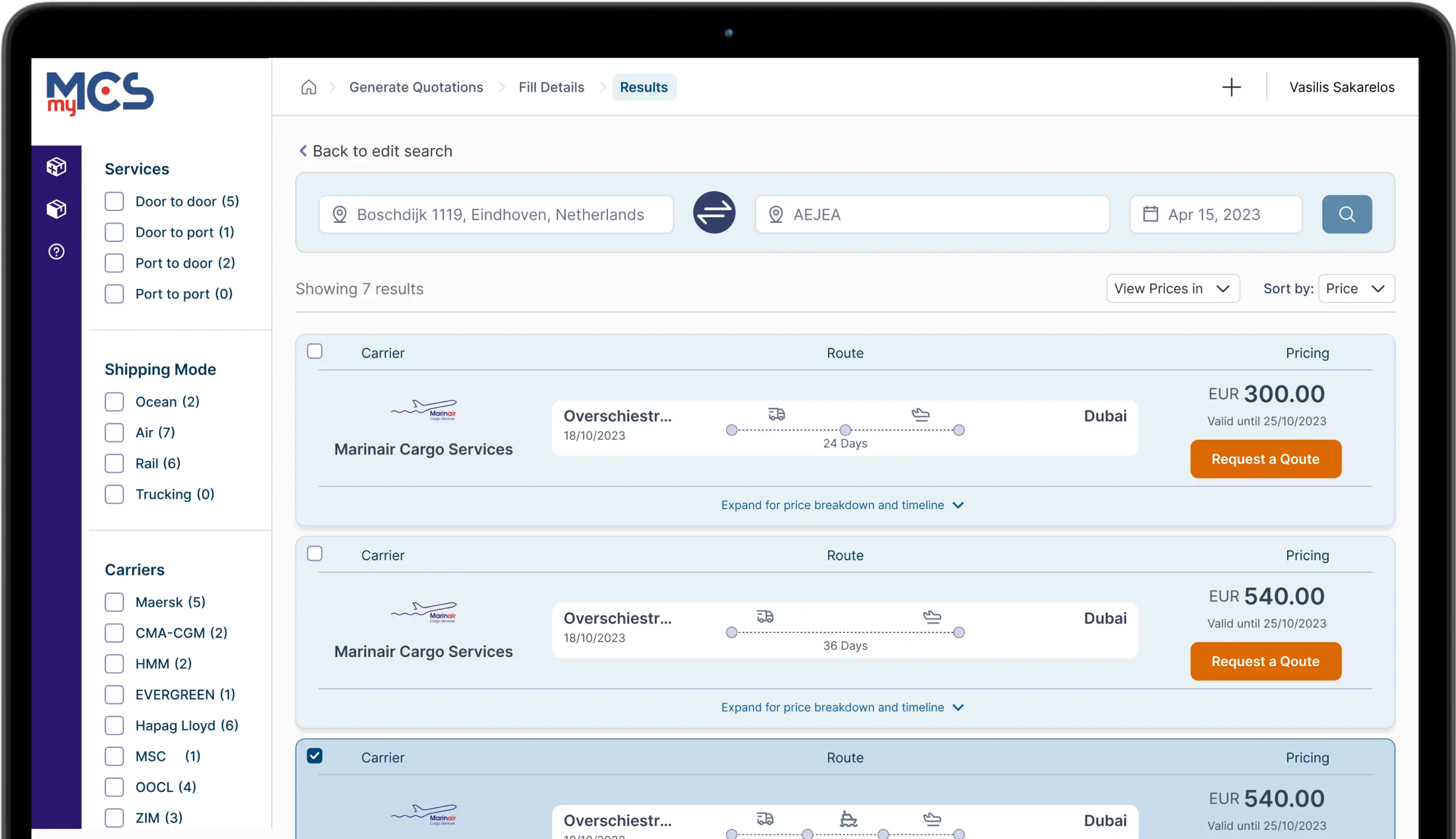Screen dimensions: 1456x839
Task: Filter by CMA-CGM carrier
Action: 114,633
